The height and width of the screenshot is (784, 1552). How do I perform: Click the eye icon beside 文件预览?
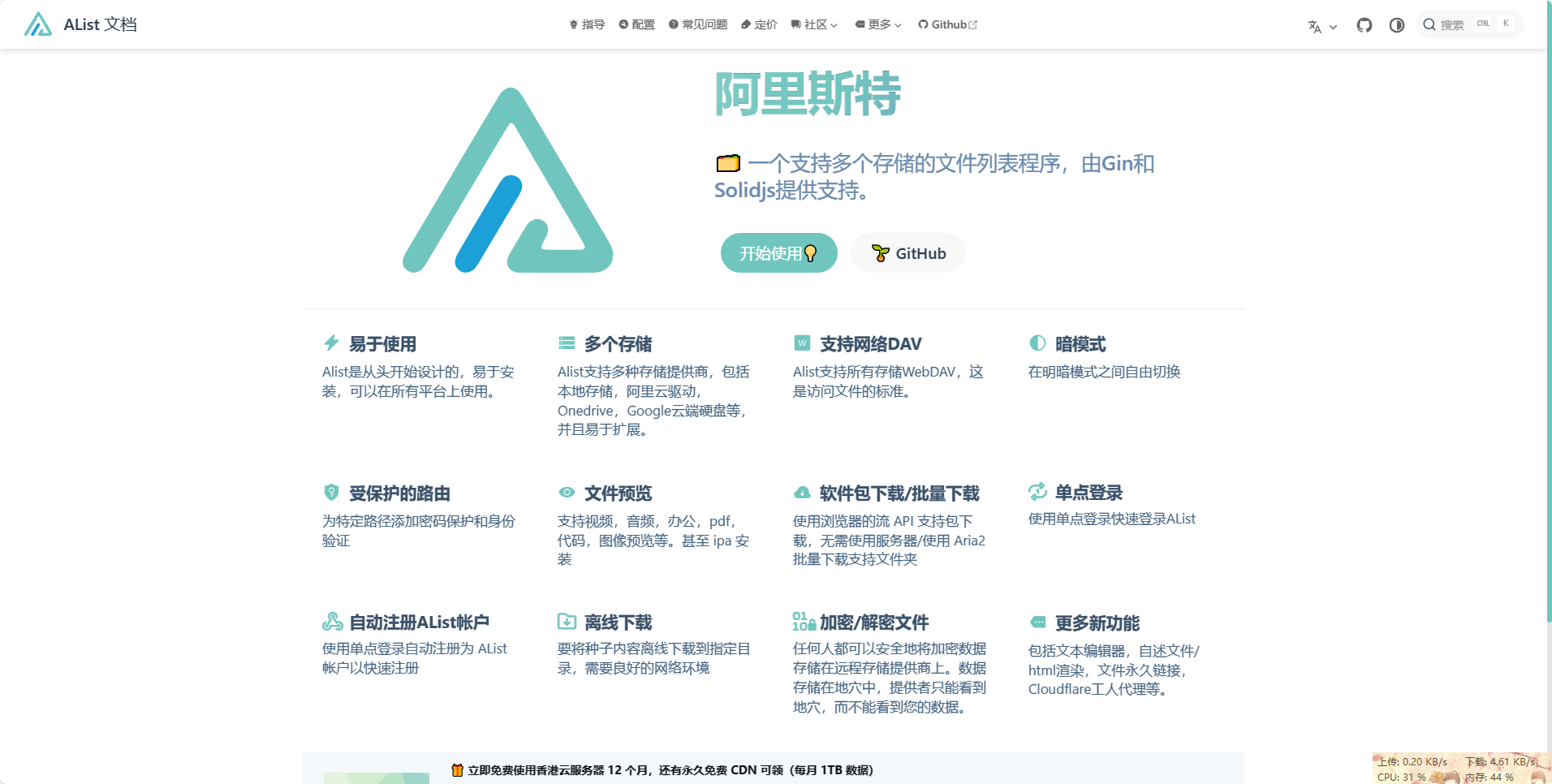567,492
